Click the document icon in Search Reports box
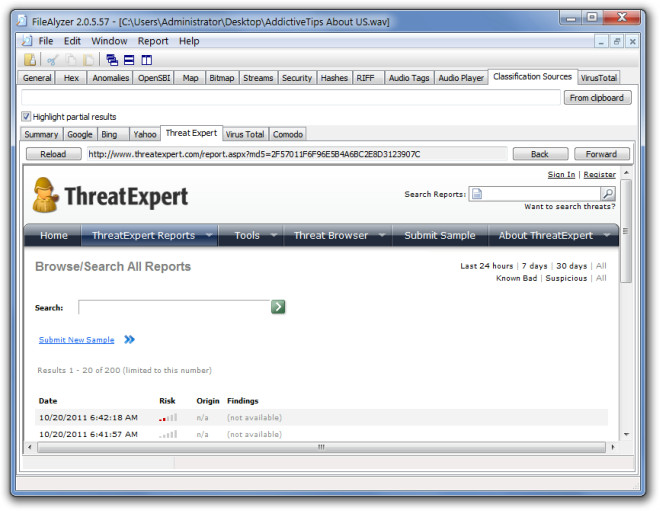 [x=477, y=194]
